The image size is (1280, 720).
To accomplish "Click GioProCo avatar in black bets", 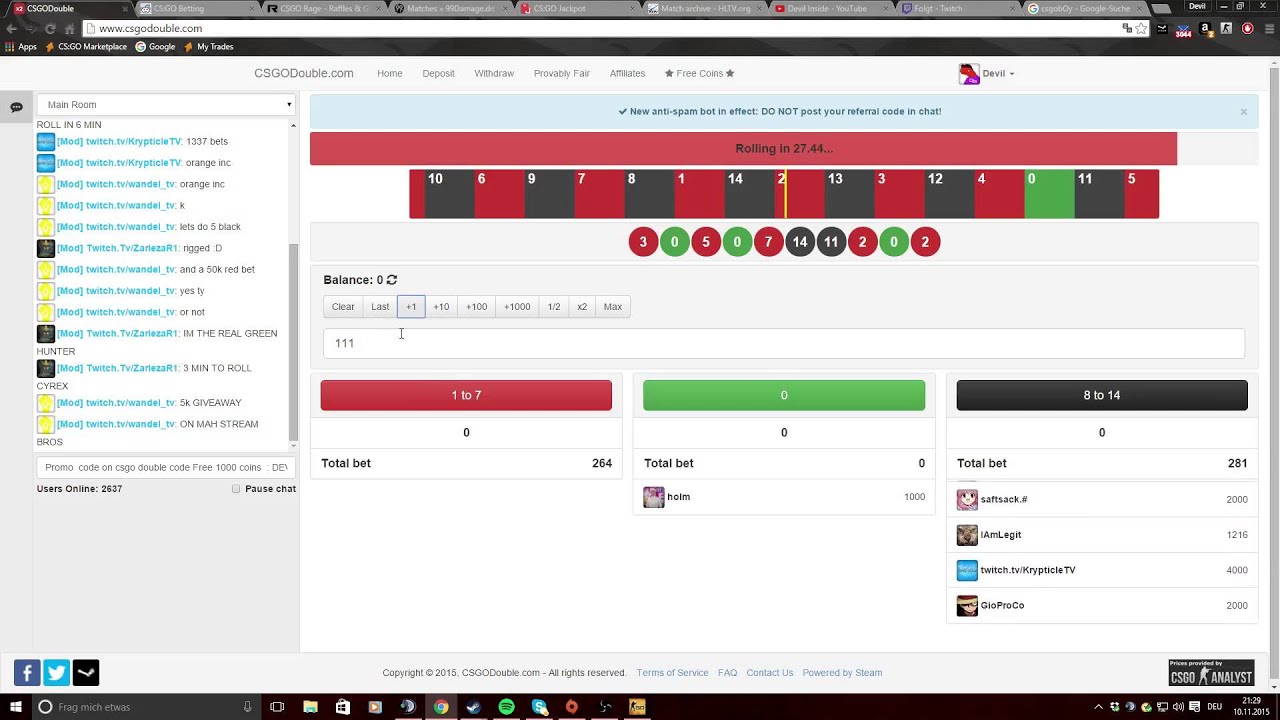I will (967, 606).
